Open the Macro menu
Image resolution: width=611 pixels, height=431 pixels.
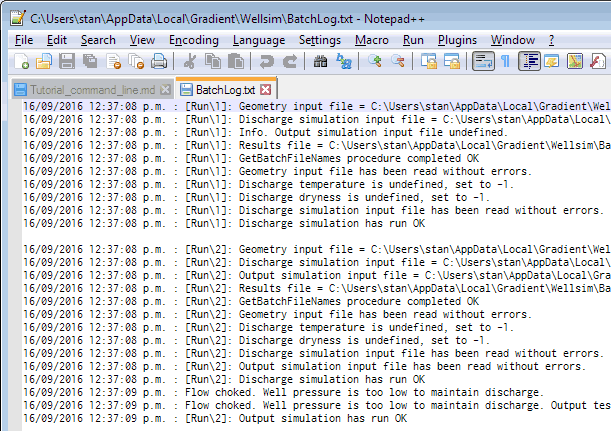(x=372, y=40)
